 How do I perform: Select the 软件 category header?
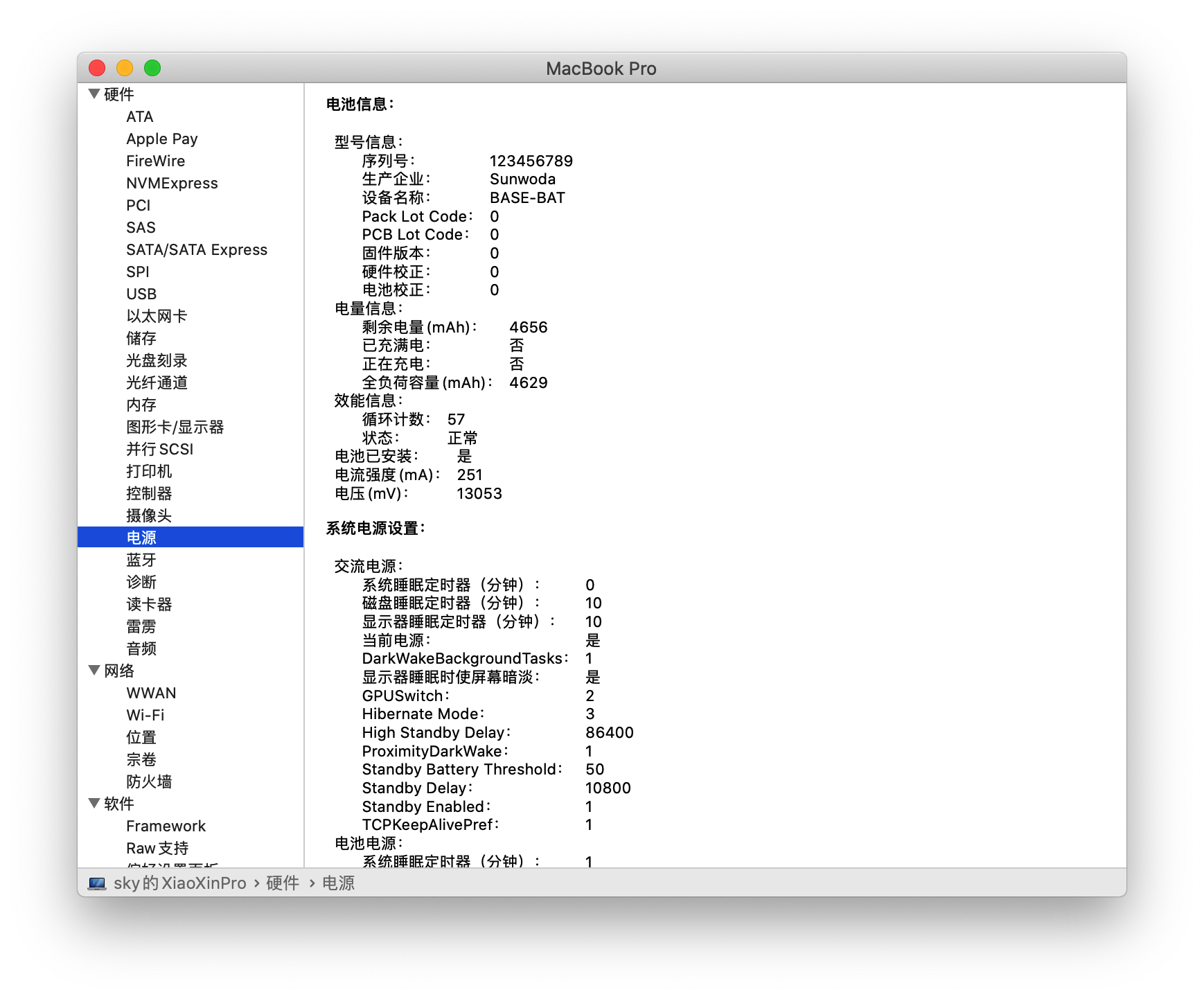pyautogui.click(x=119, y=804)
